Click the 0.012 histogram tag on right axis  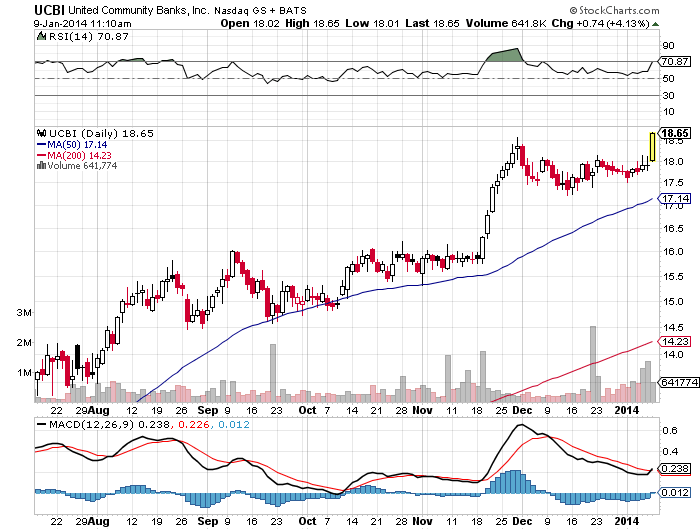(x=675, y=492)
